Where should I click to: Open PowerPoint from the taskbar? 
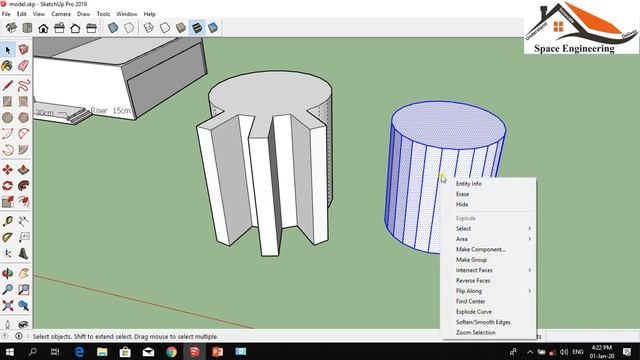click(x=218, y=352)
